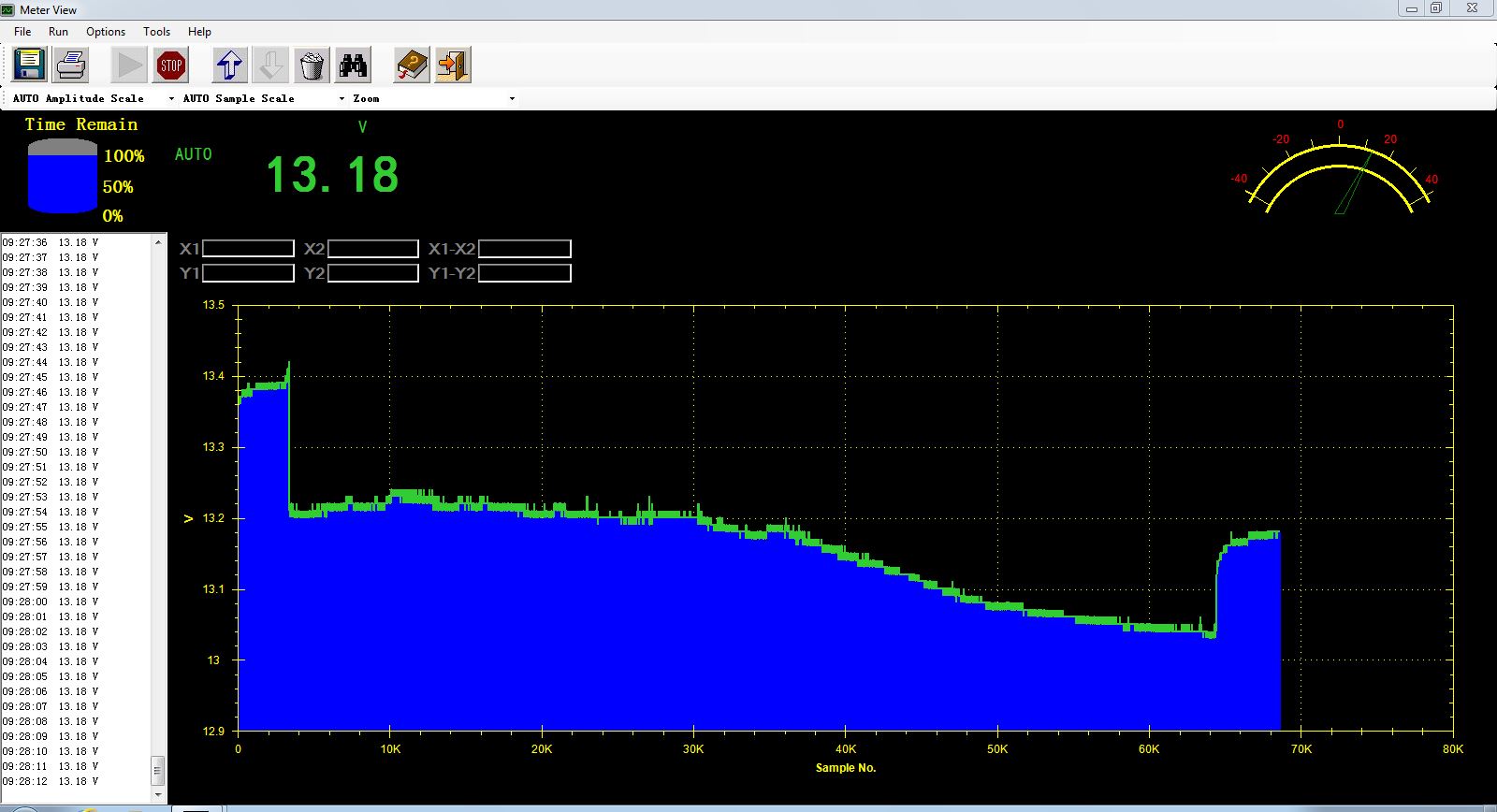The image size is (1497, 812).
Task: Select the 09:27:36 13.18 V log entry
Action: tap(51, 242)
